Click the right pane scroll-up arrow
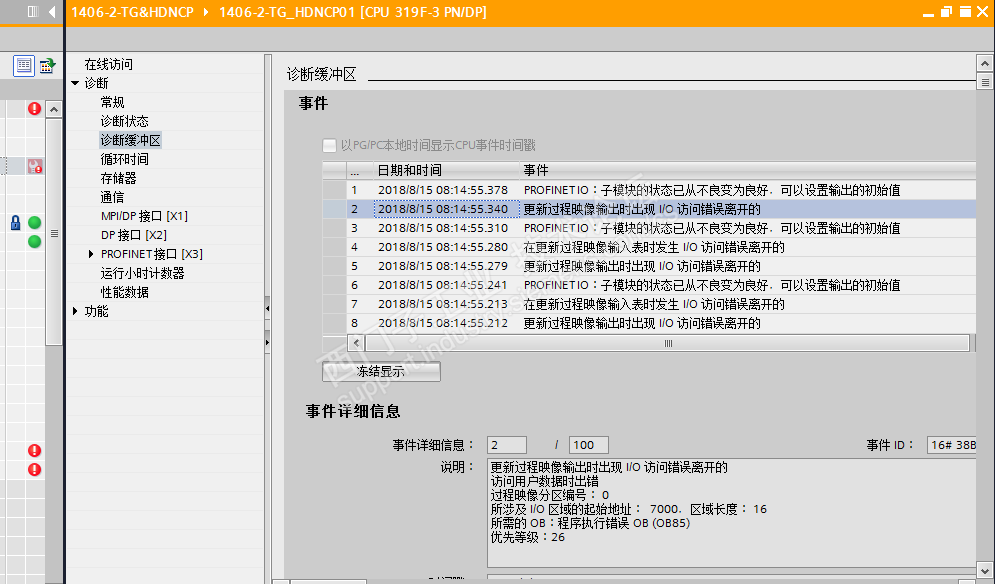Viewport: 995px width, 584px height. (x=984, y=63)
